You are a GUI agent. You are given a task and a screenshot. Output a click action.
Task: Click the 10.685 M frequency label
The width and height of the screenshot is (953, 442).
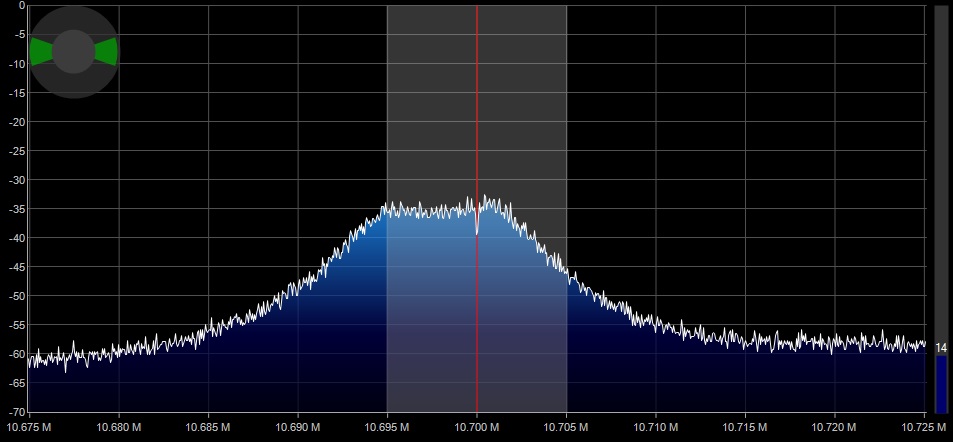coord(208,427)
